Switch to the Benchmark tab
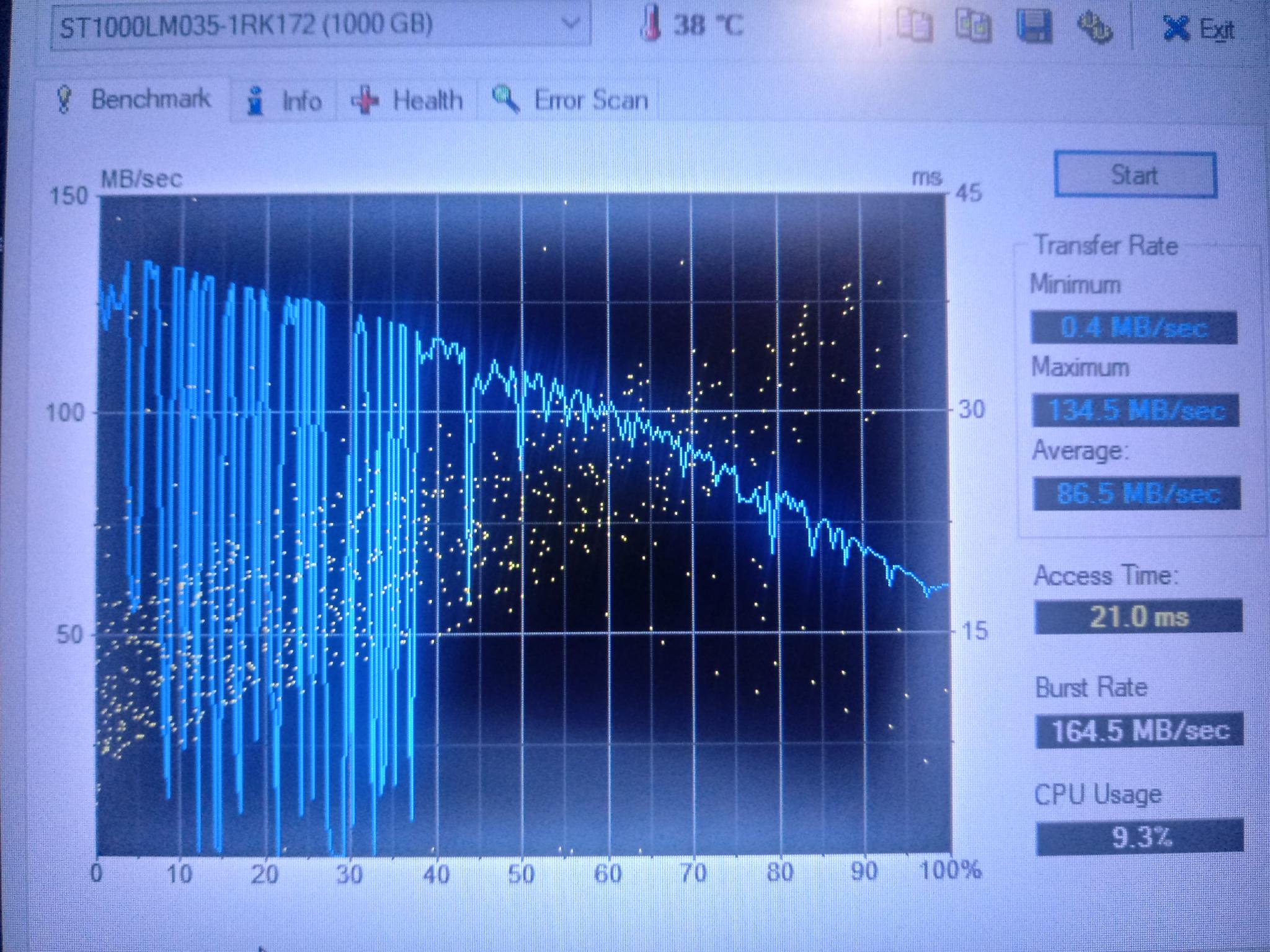Image resolution: width=1270 pixels, height=952 pixels. click(133, 99)
